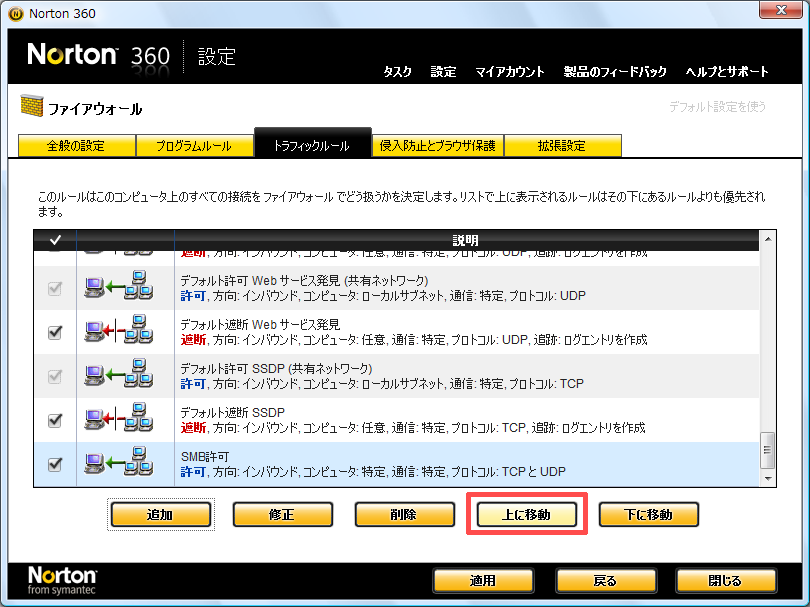This screenshot has width=810, height=607.
Task: Click the blocked-direction icon for デフォルト遮断 SSDP
Action: (125, 420)
